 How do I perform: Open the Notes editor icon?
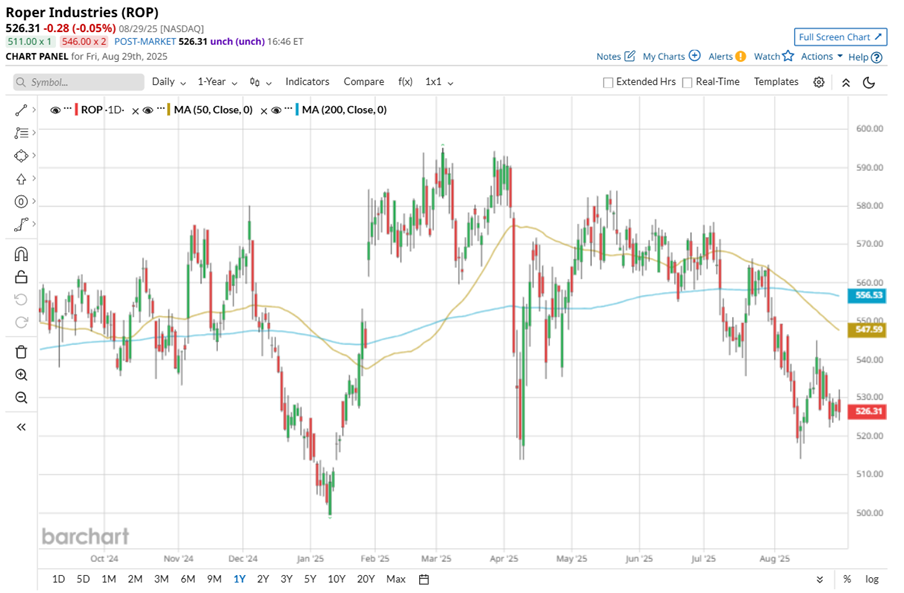pyautogui.click(x=630, y=56)
